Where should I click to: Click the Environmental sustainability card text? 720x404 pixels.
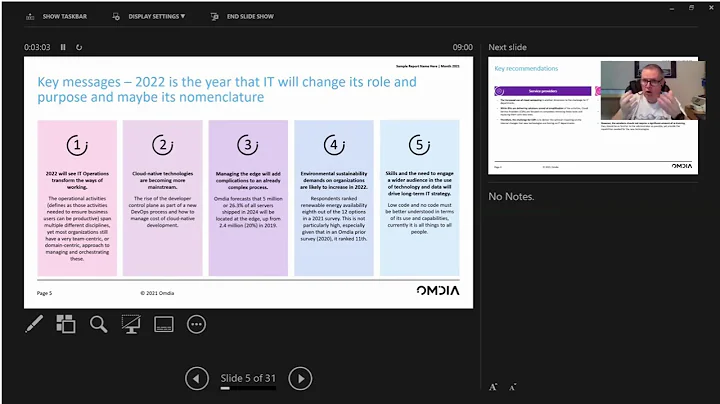(x=334, y=206)
